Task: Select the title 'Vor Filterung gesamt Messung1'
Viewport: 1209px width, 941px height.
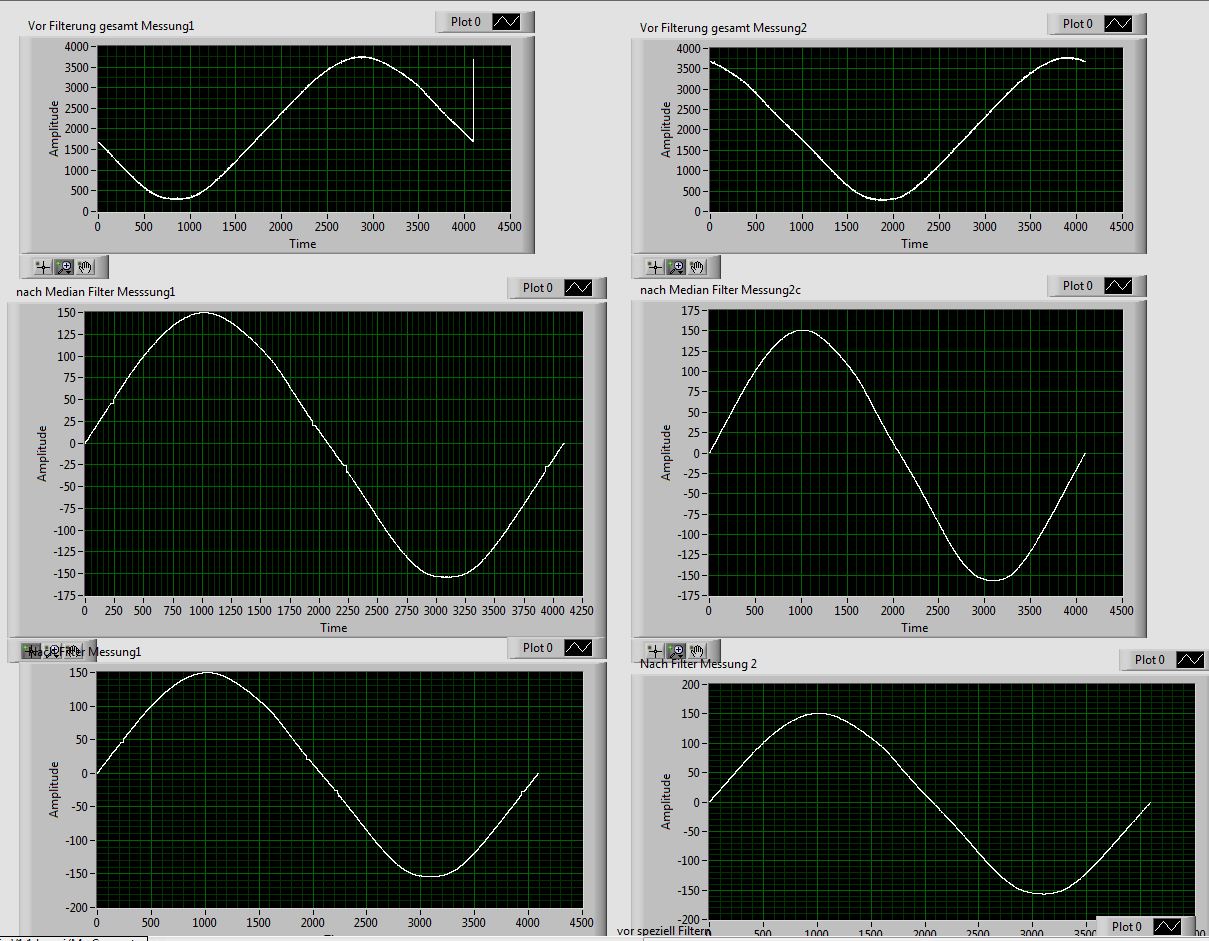Action: point(111,26)
